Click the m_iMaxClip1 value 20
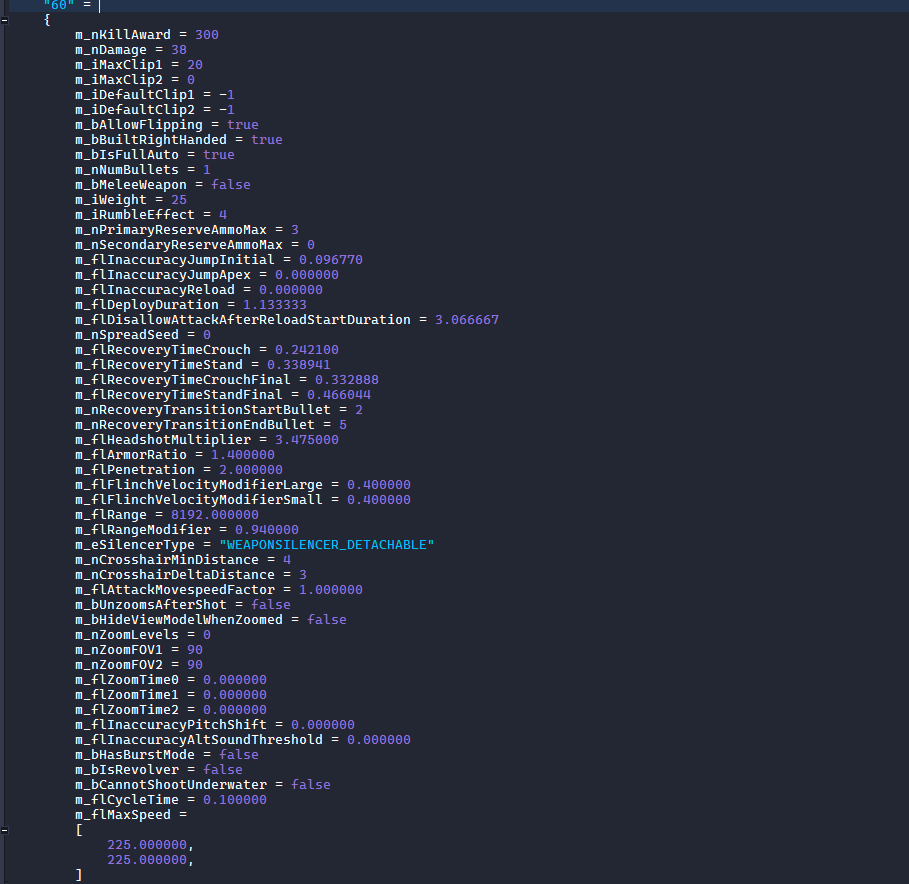 point(194,65)
